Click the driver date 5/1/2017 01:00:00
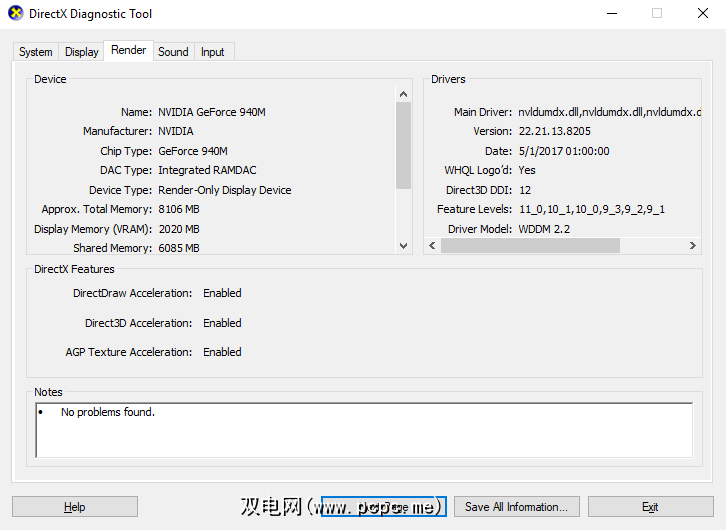Viewport: 726px width, 530px height. (x=564, y=151)
